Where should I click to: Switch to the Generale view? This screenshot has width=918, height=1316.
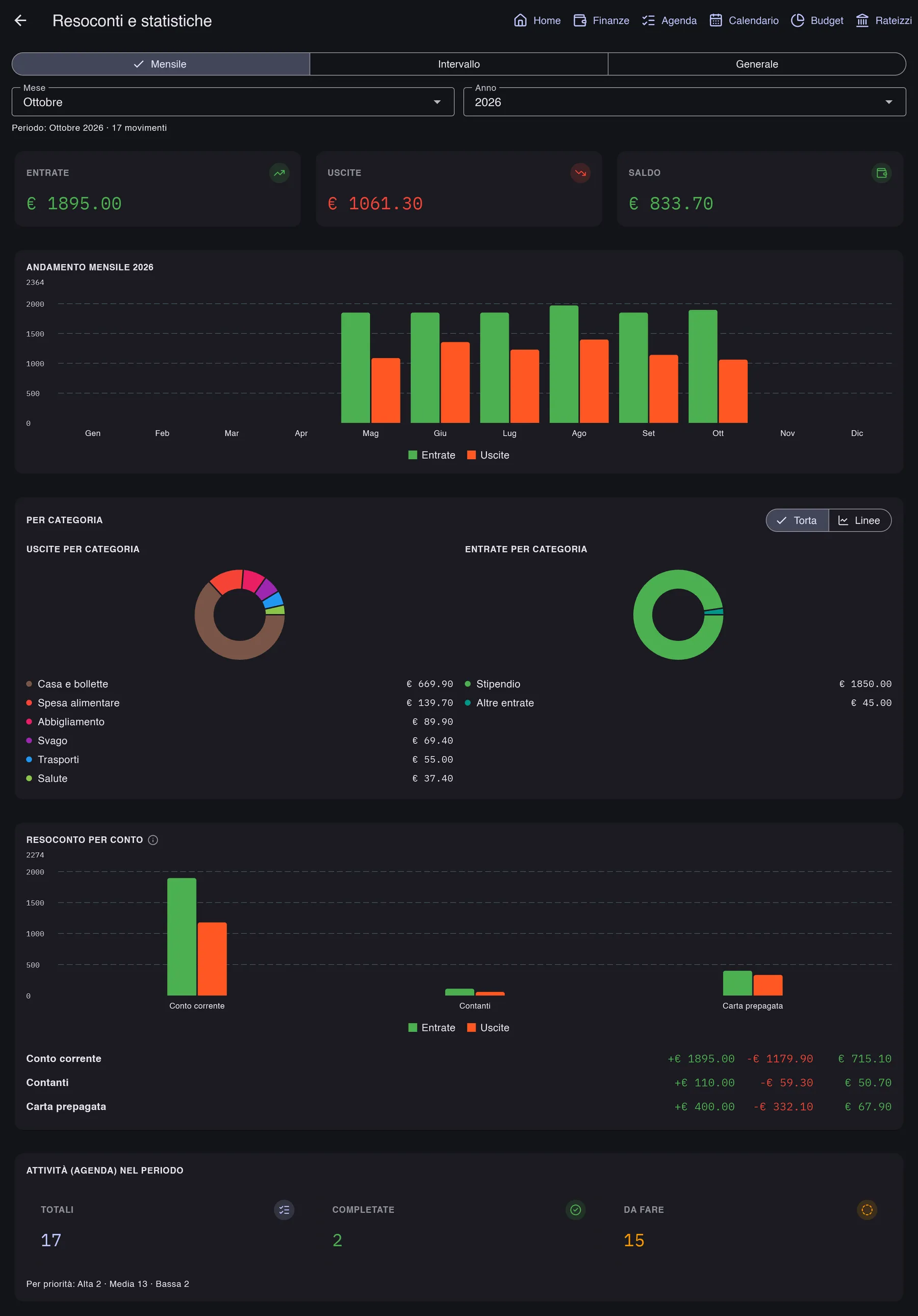coord(757,64)
